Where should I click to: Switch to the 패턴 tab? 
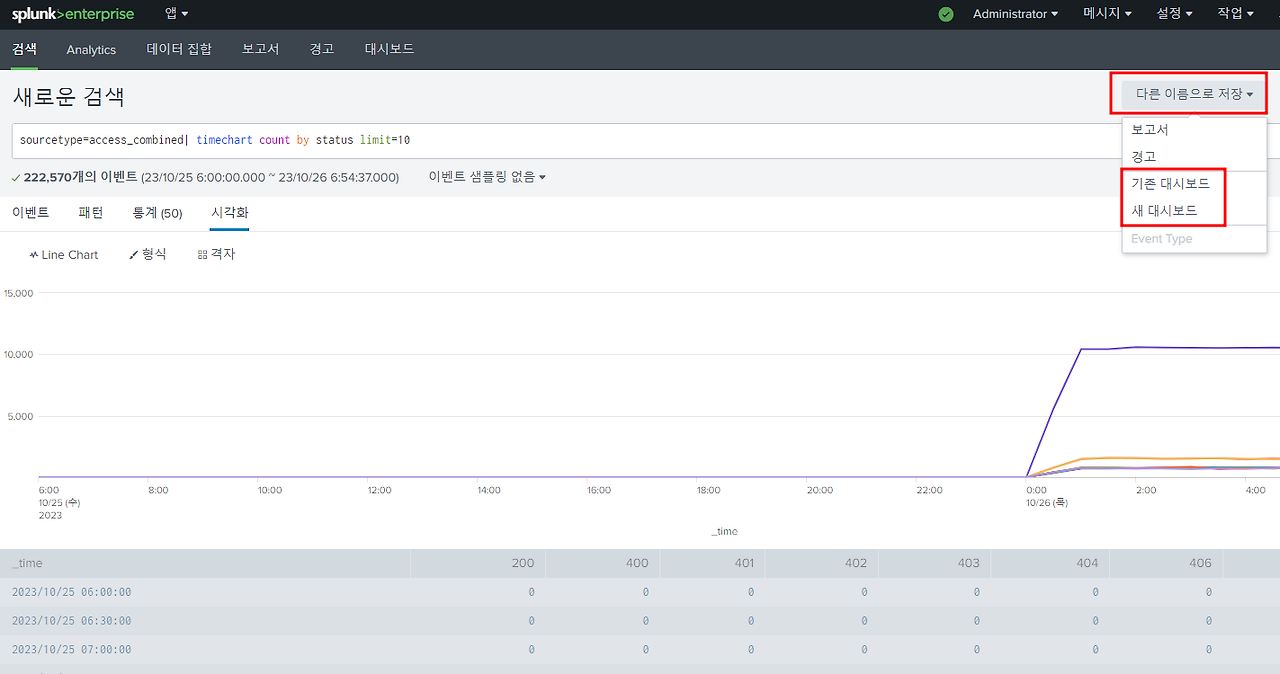pyautogui.click(x=91, y=213)
